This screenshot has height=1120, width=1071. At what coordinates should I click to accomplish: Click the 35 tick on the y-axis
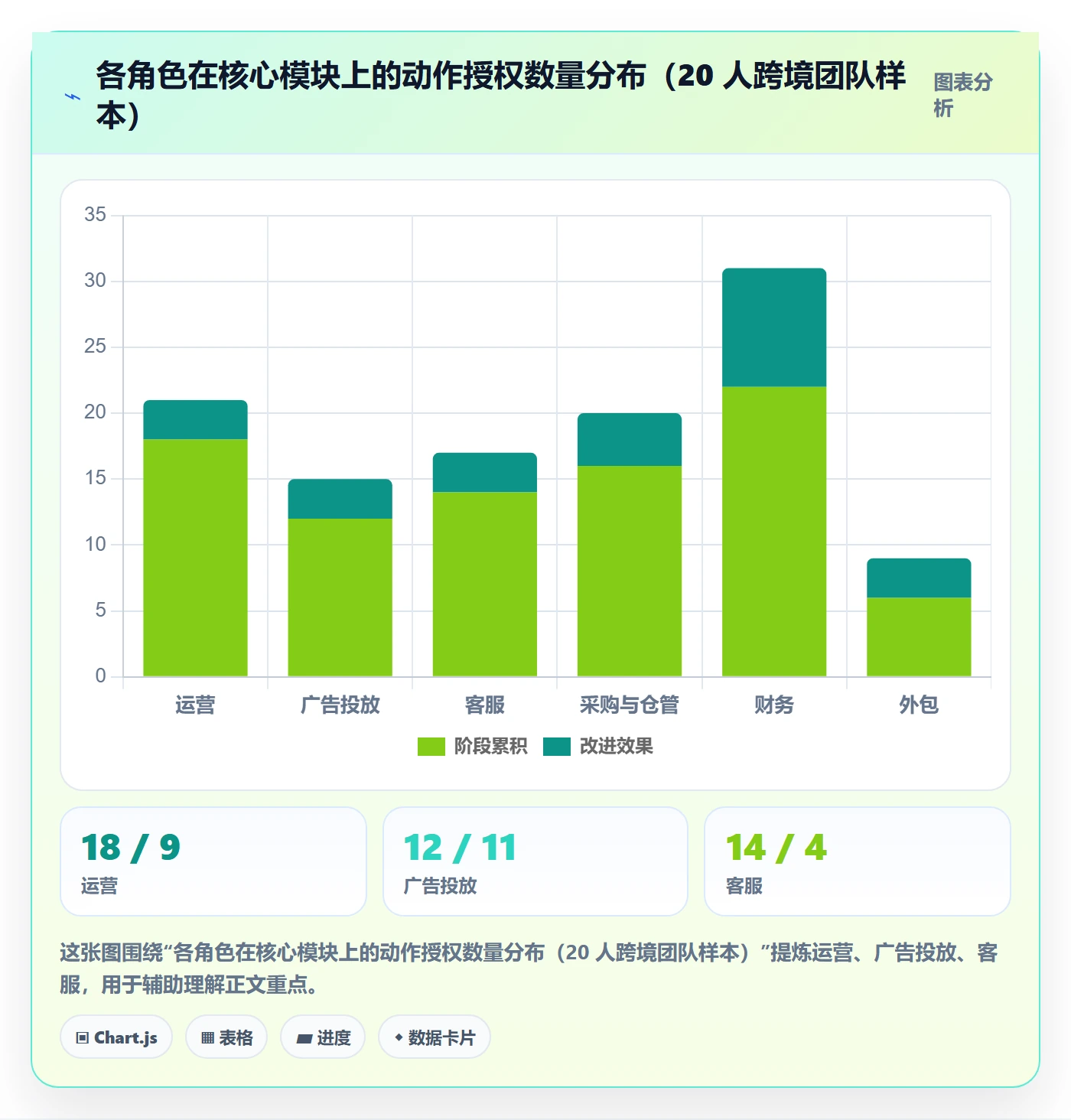(96, 214)
